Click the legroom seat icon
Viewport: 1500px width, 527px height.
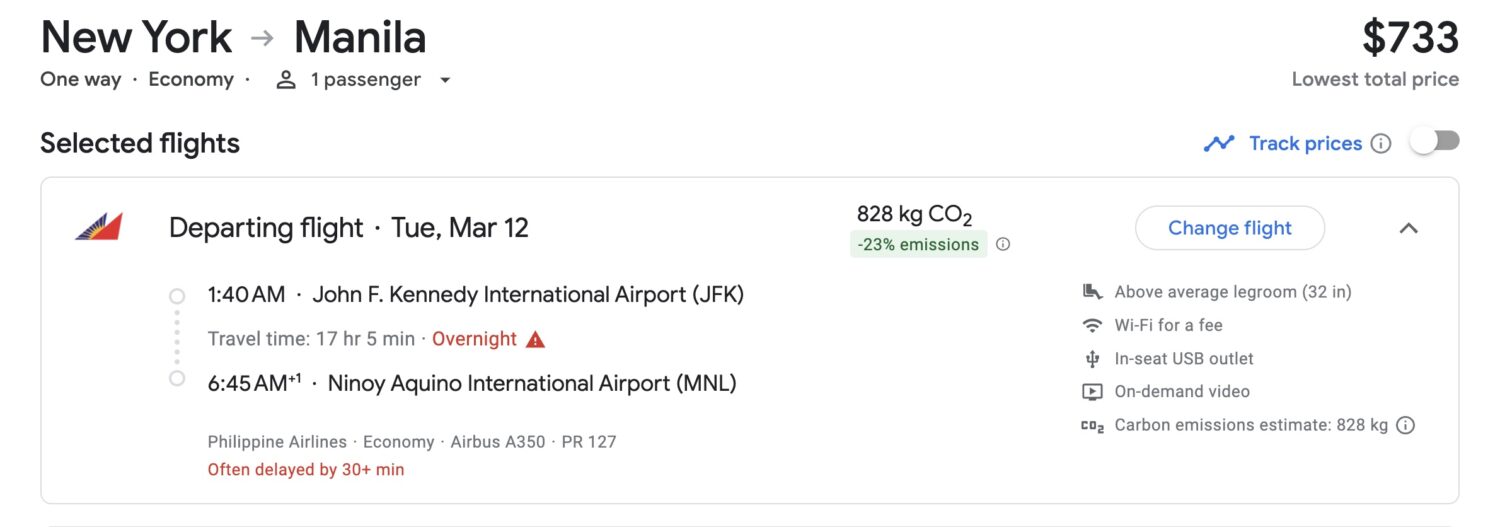tap(1092, 292)
